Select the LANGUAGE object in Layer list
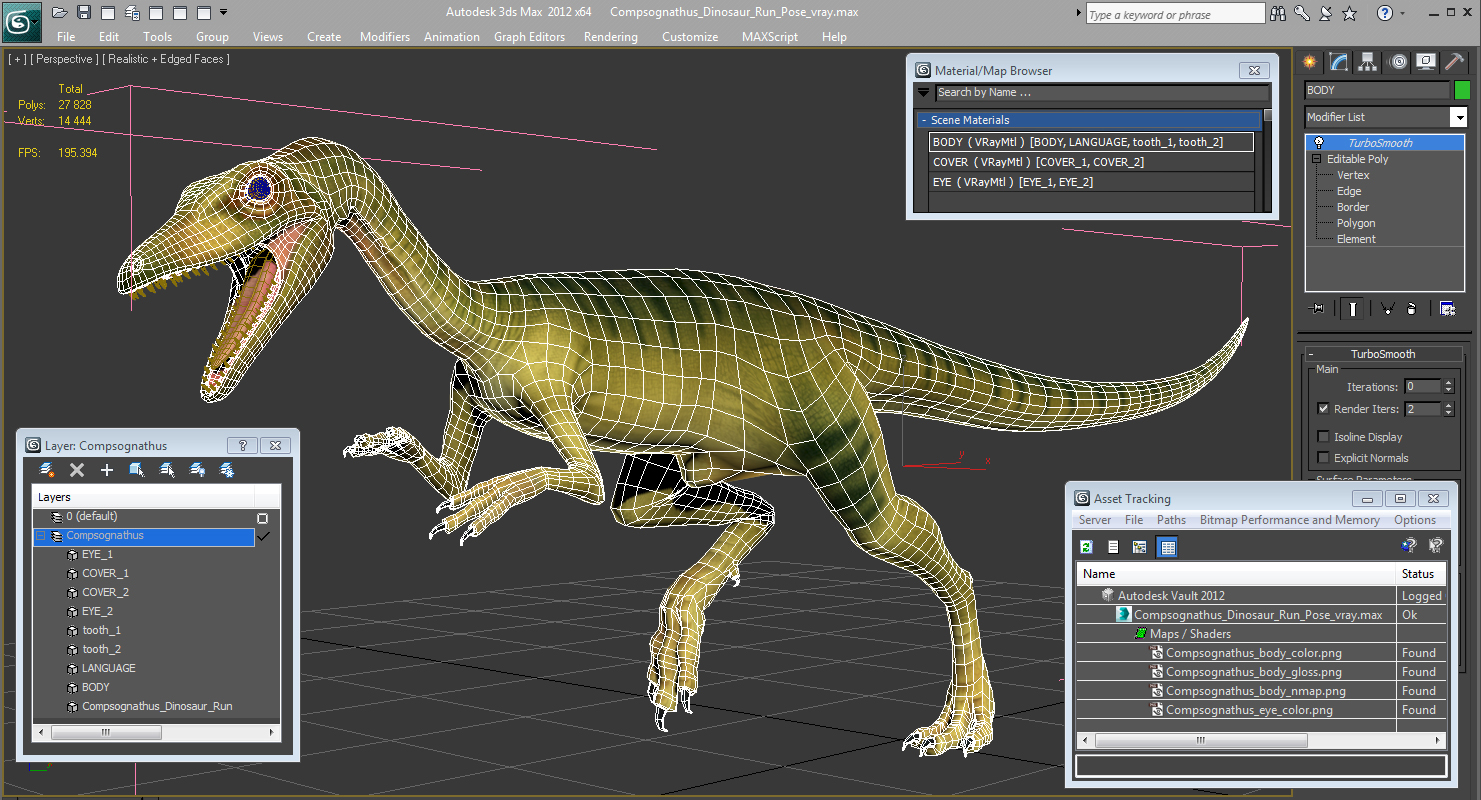 click(x=109, y=668)
